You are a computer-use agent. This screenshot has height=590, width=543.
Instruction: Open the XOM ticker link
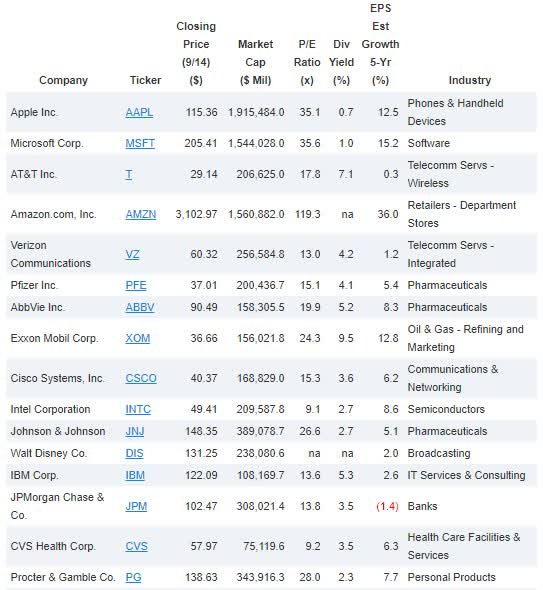tap(138, 338)
